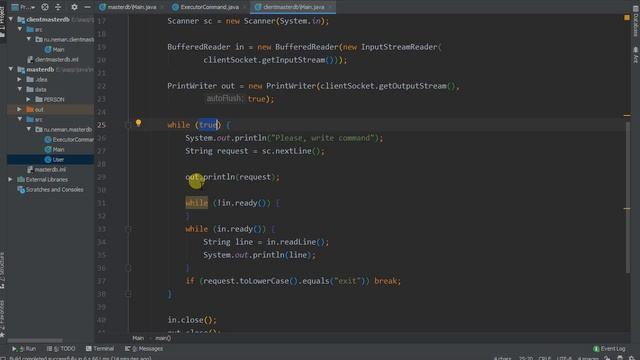Open the Terminal tool window
The image size is (640, 360).
[x=100, y=349]
